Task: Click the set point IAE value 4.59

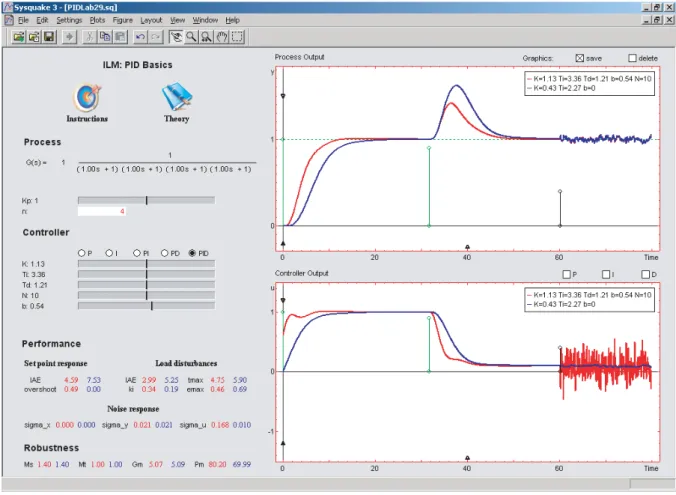Action: coord(71,380)
